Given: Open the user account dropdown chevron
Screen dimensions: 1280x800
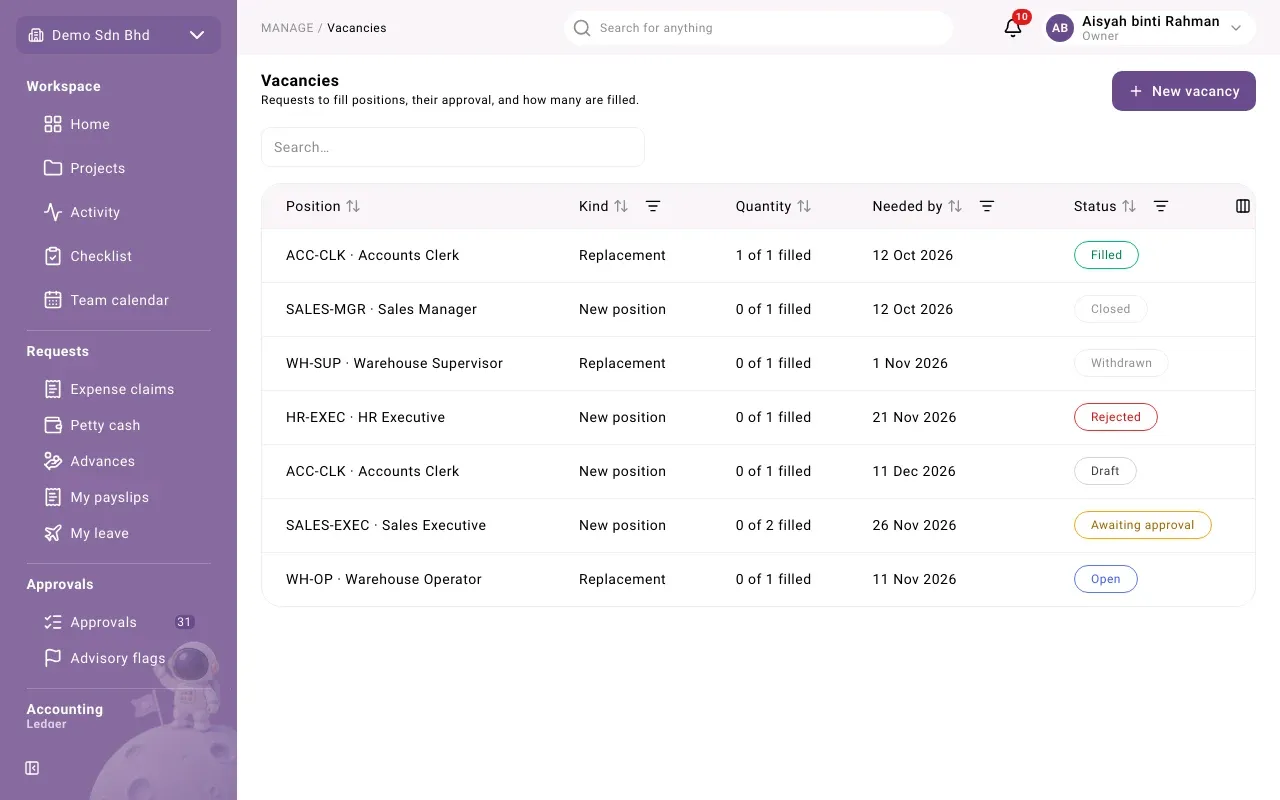Looking at the screenshot, I should tap(1236, 28).
